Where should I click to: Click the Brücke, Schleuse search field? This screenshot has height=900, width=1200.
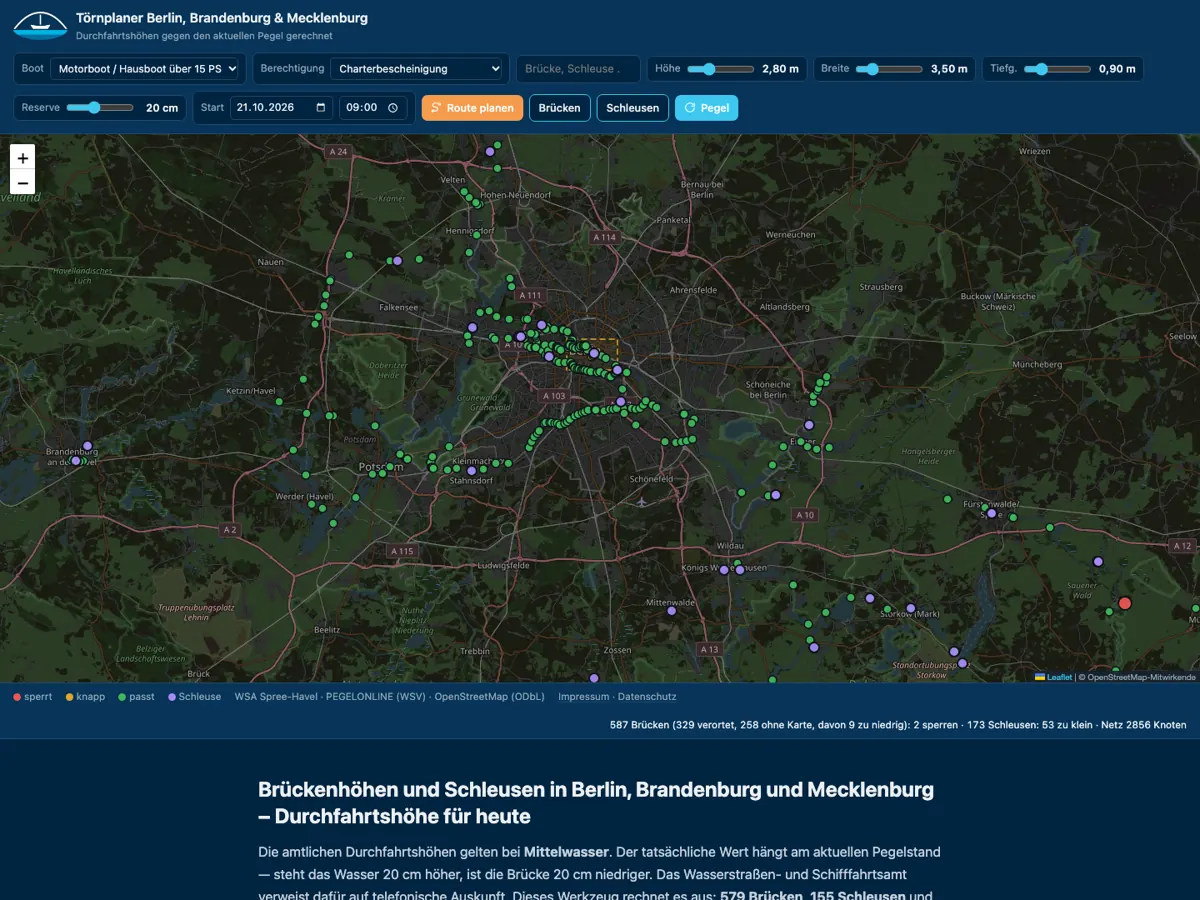(x=579, y=69)
